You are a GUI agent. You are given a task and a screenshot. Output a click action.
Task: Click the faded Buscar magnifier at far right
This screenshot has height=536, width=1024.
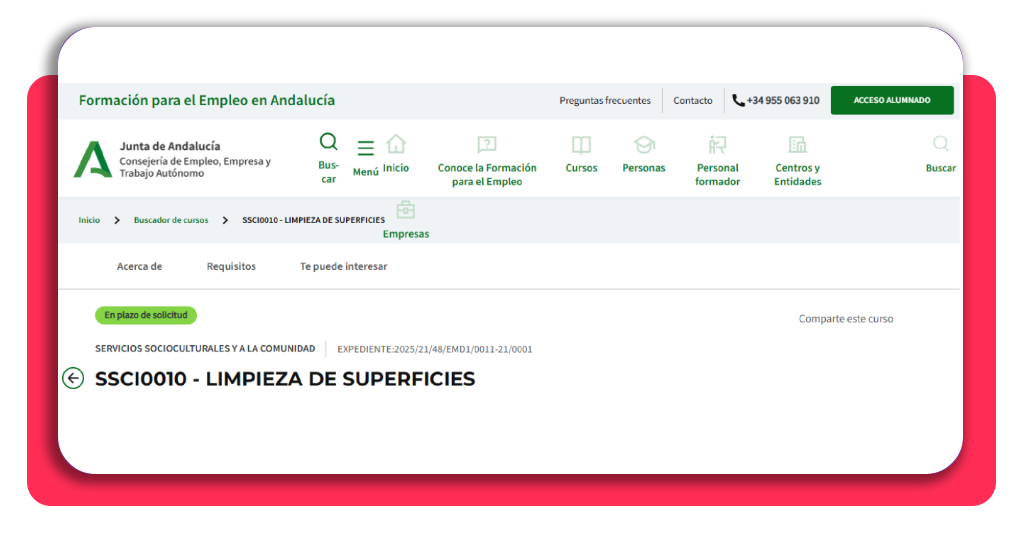(x=940, y=144)
